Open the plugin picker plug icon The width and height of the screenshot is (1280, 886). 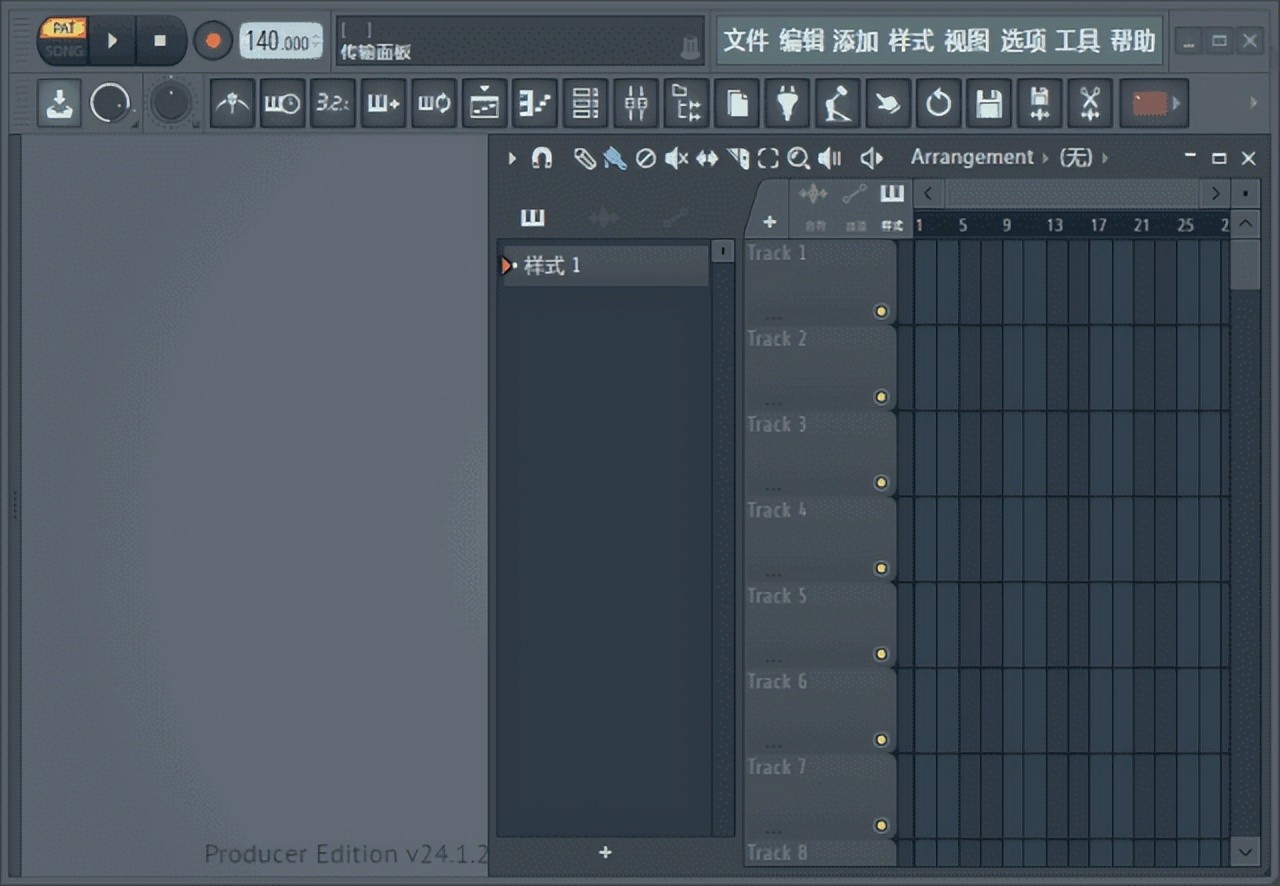pos(787,104)
